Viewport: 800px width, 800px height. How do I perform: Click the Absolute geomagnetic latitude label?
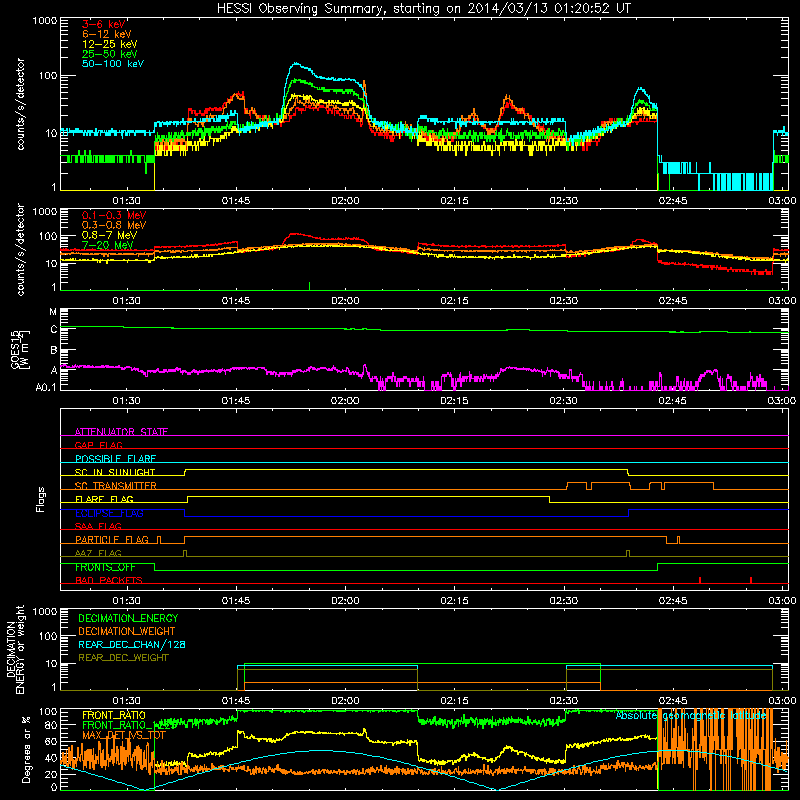tap(691, 715)
